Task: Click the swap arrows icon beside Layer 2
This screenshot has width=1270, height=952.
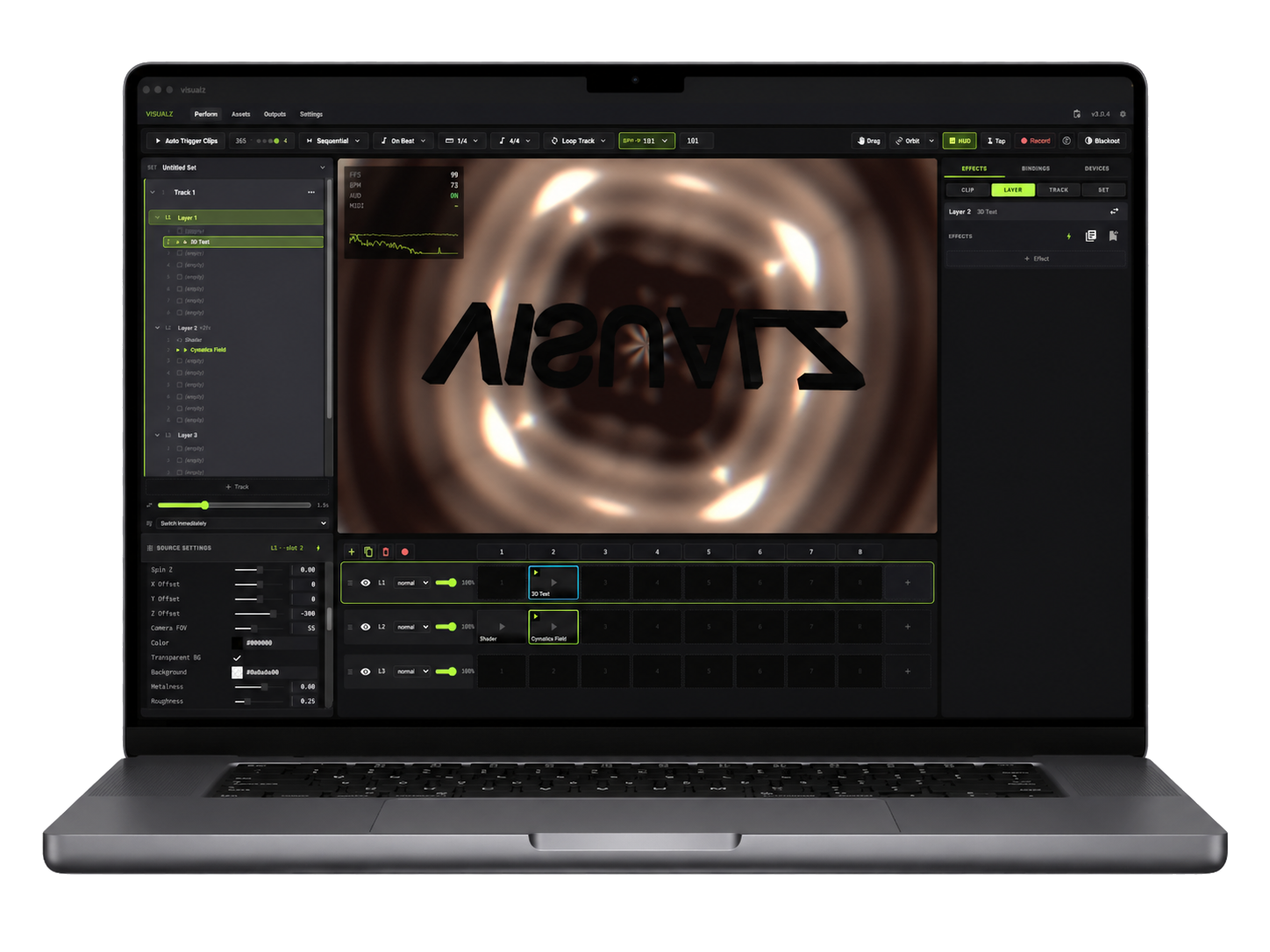Action: [x=1114, y=211]
